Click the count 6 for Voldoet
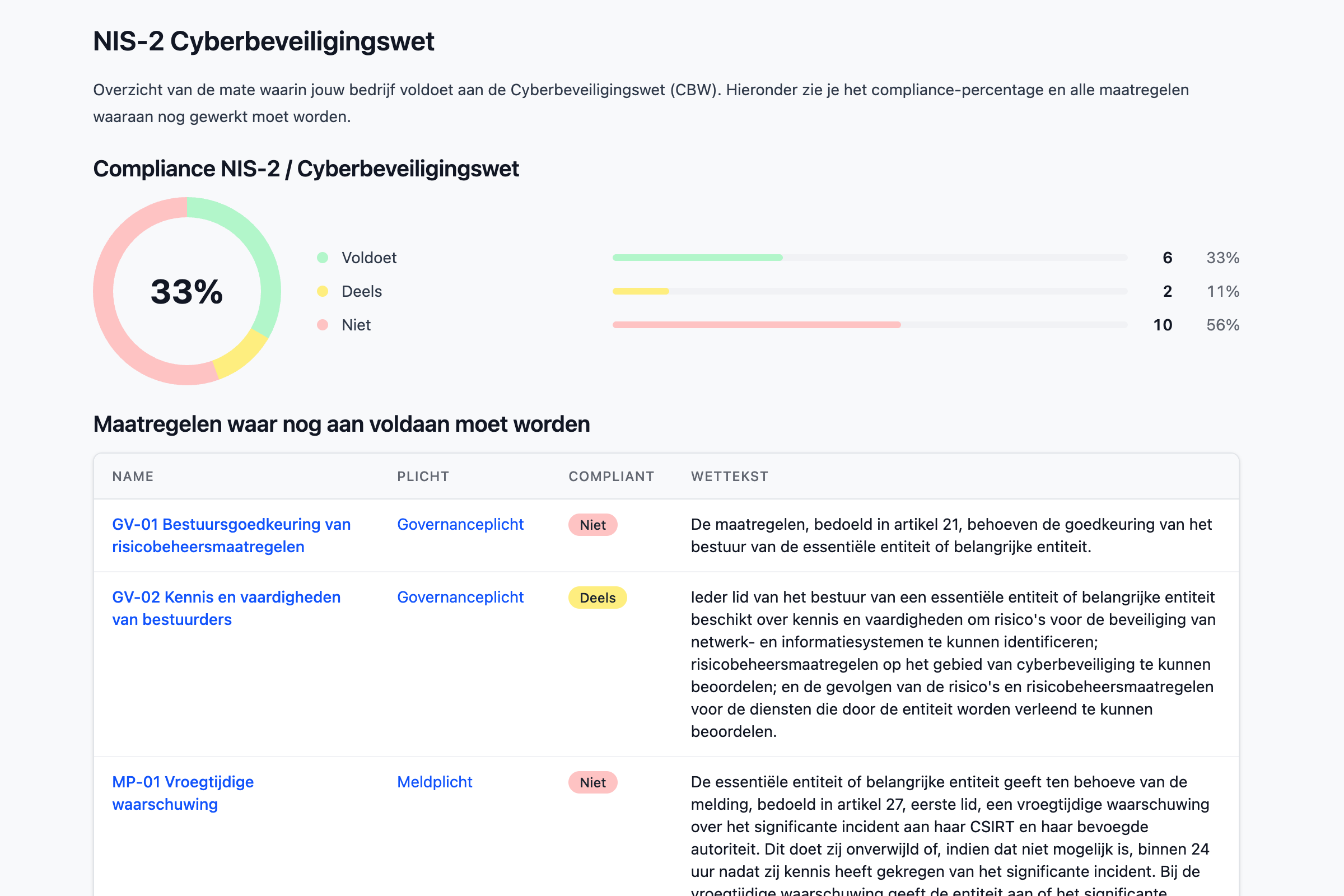The image size is (1344, 896). (x=1168, y=258)
